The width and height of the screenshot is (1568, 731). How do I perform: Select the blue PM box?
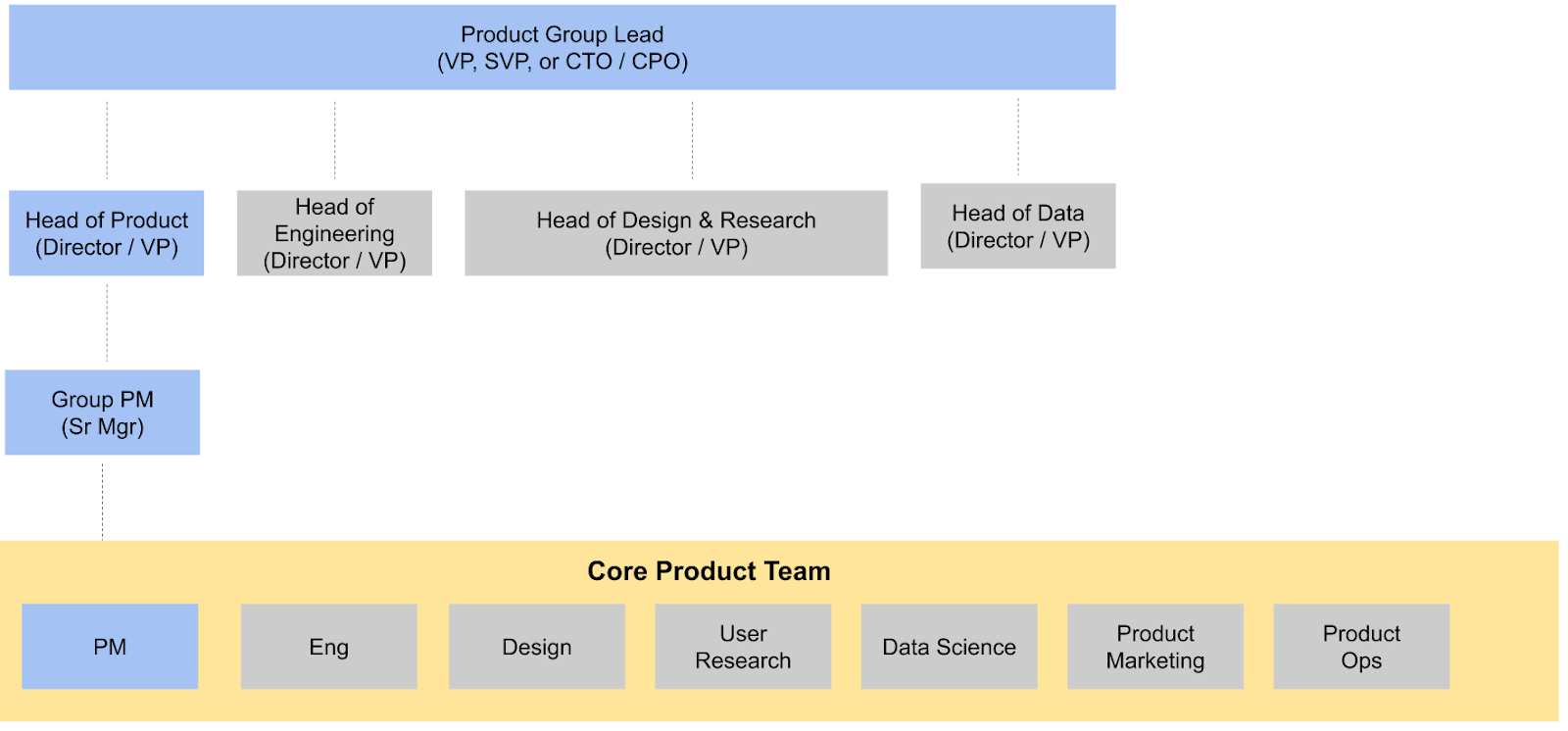point(110,647)
